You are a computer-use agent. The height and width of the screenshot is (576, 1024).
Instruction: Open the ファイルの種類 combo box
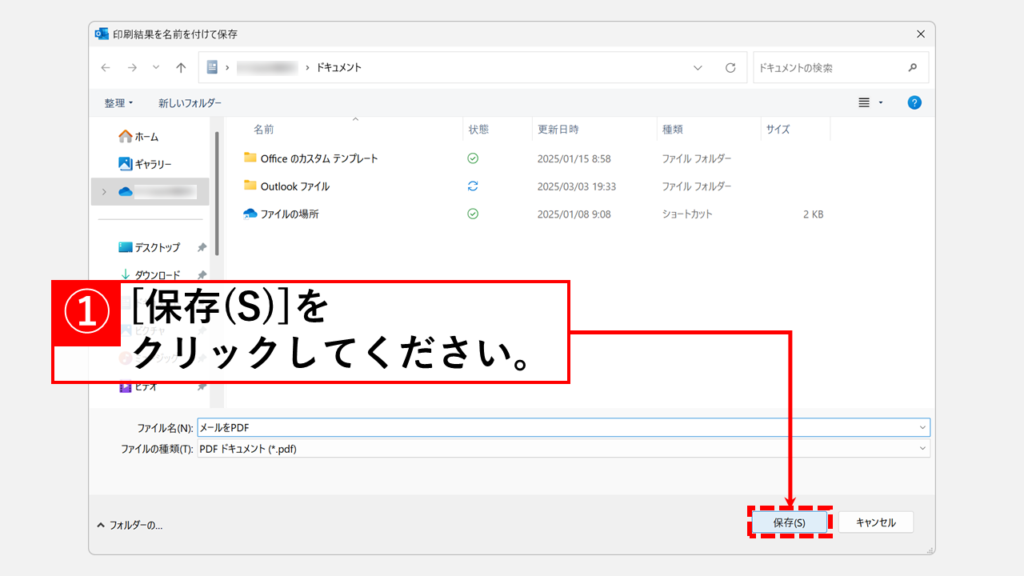click(x=564, y=449)
